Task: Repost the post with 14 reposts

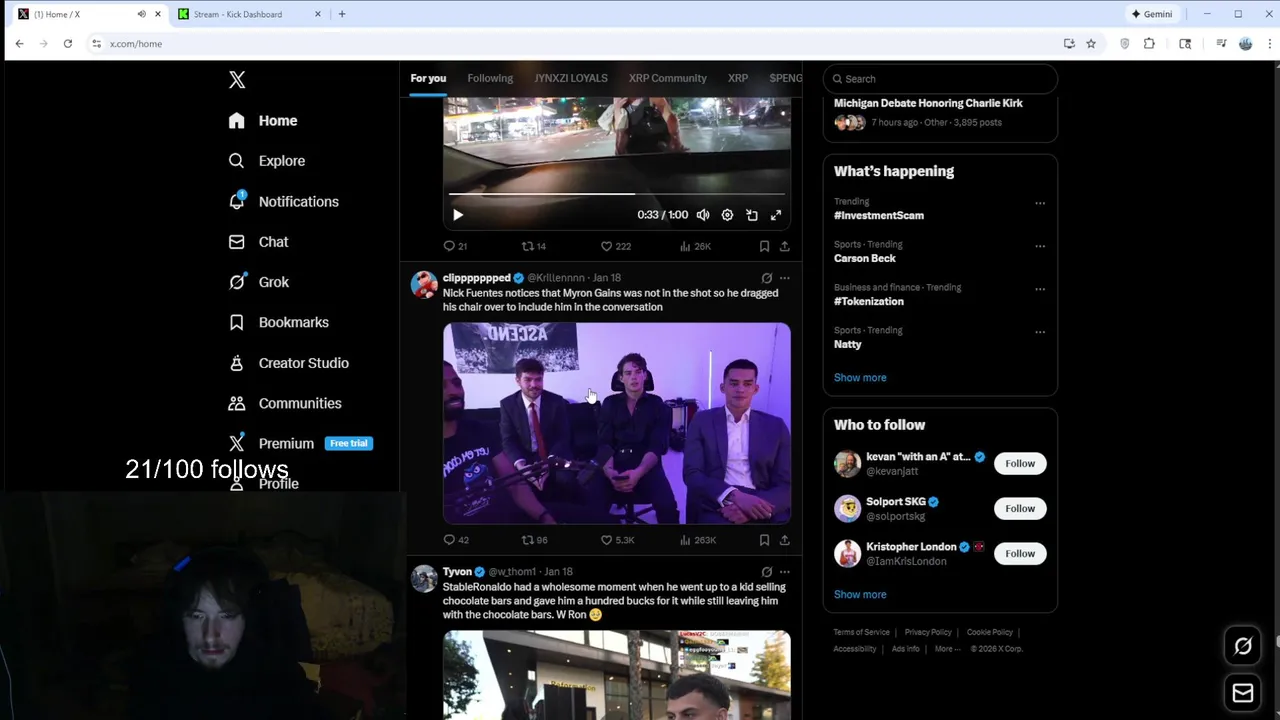Action: click(534, 246)
